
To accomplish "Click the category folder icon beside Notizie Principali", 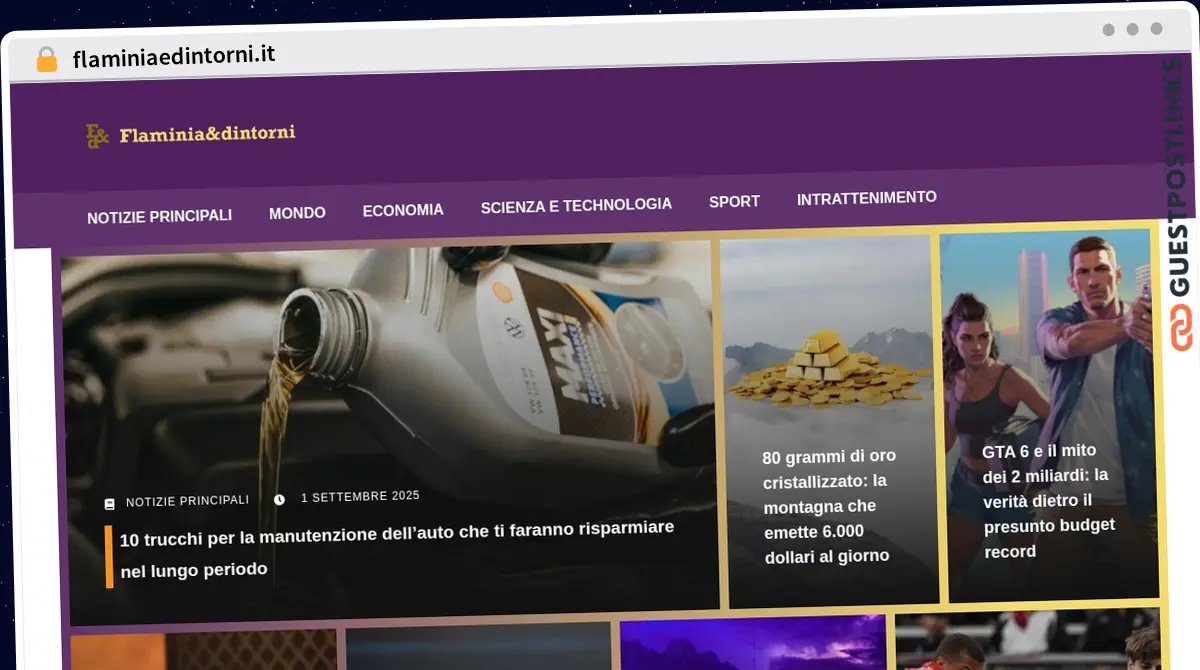I will click(x=110, y=503).
